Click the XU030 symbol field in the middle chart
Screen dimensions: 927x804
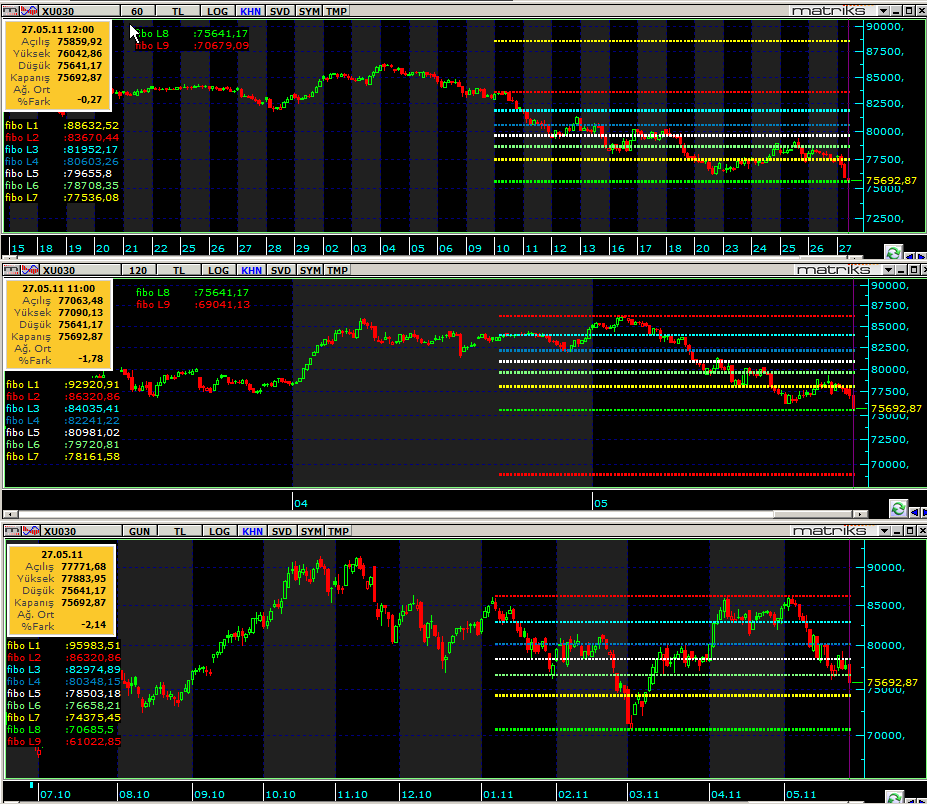click(60, 270)
